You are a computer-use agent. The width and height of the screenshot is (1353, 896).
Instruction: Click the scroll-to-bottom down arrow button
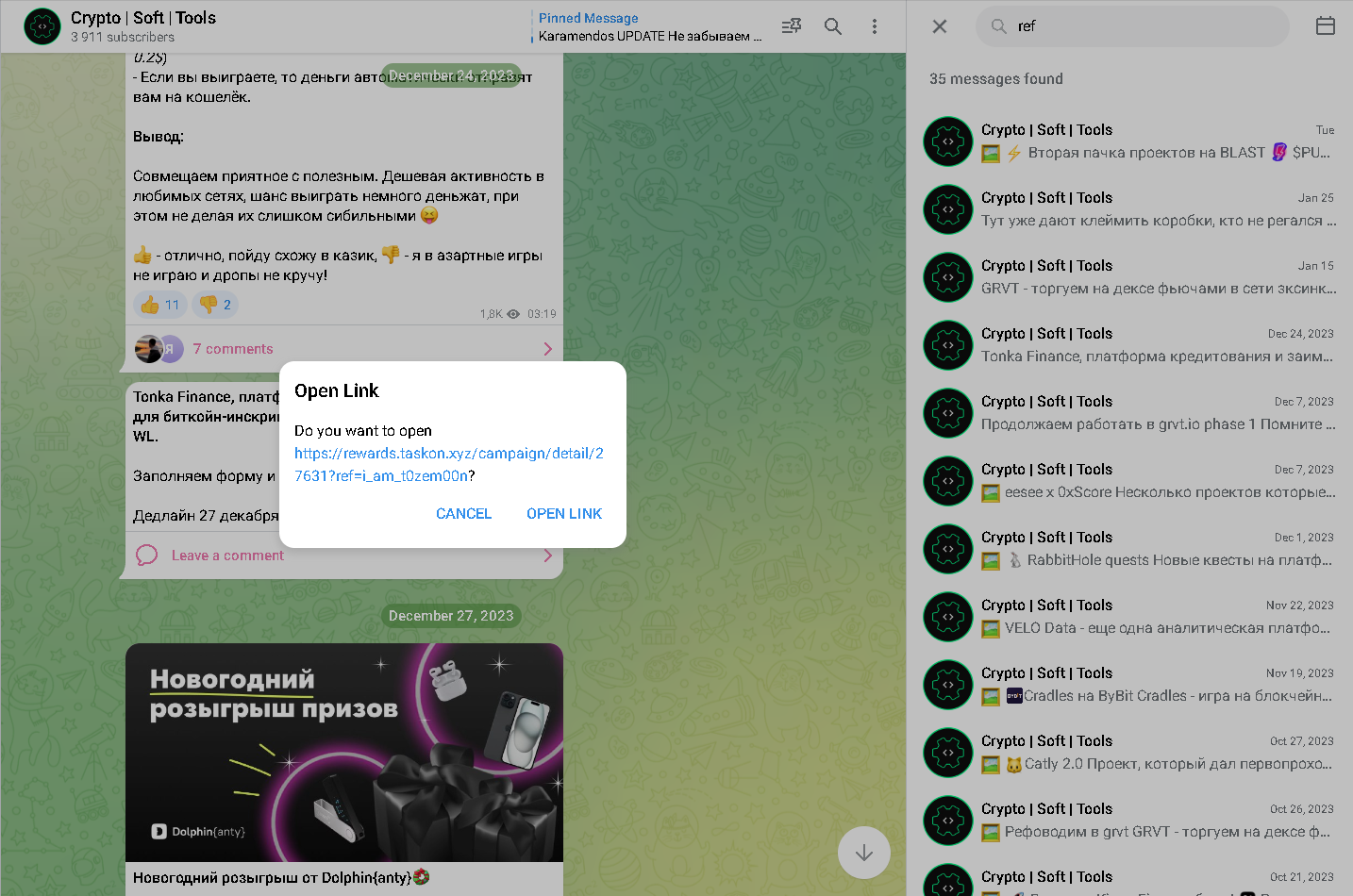coord(864,854)
